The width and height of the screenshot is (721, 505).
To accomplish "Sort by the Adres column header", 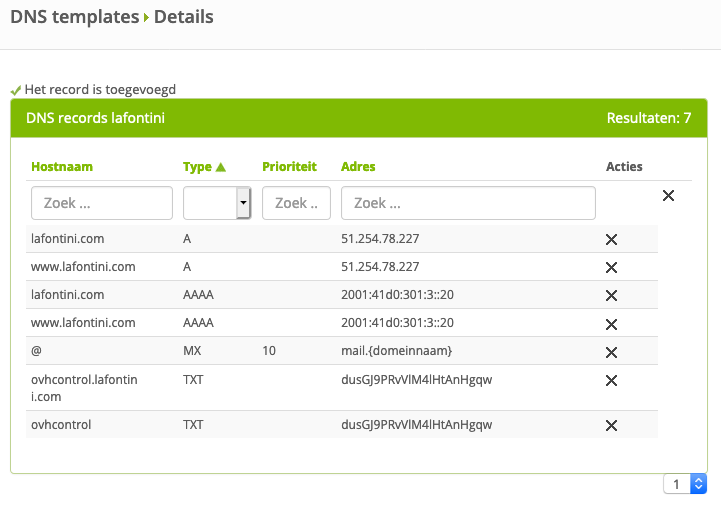I will pyautogui.click(x=358, y=167).
